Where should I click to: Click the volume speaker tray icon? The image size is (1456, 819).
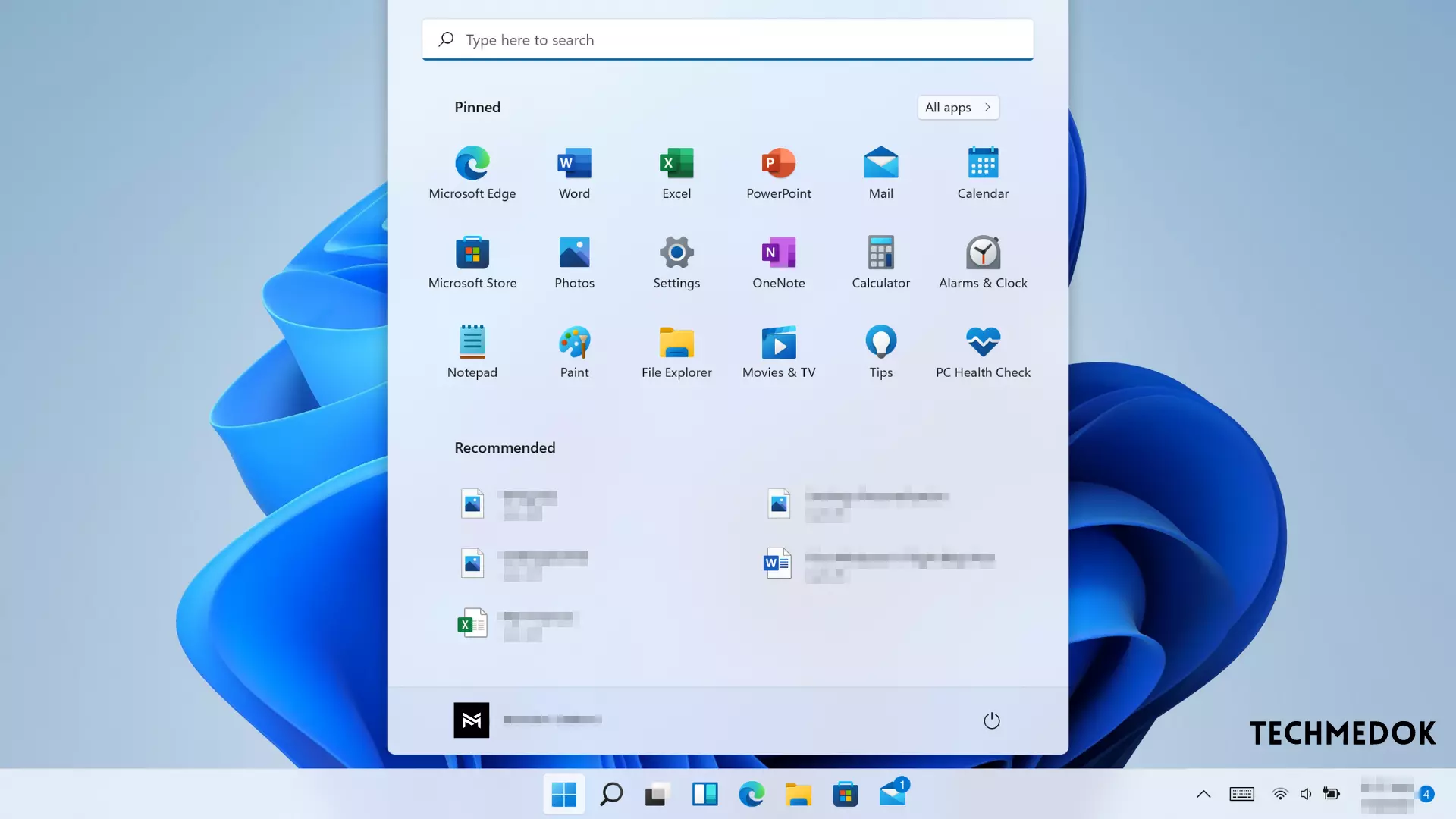pyautogui.click(x=1306, y=794)
